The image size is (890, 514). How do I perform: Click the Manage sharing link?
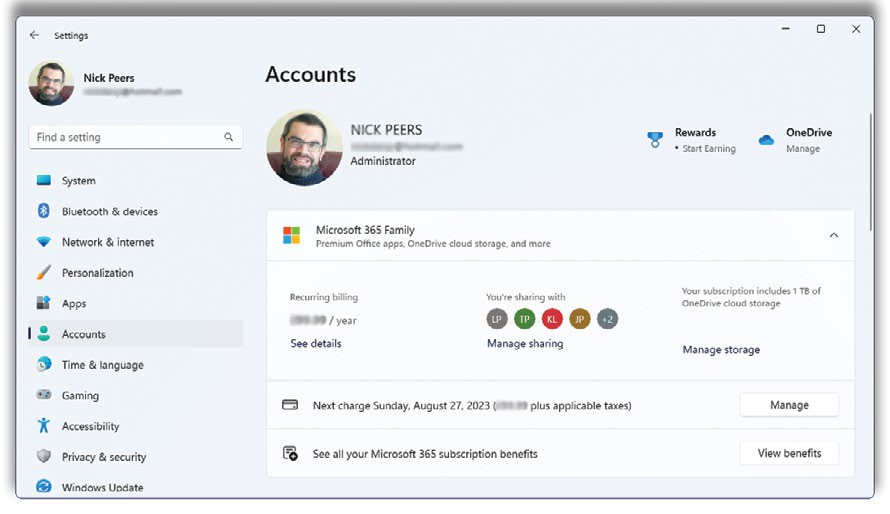click(x=525, y=343)
